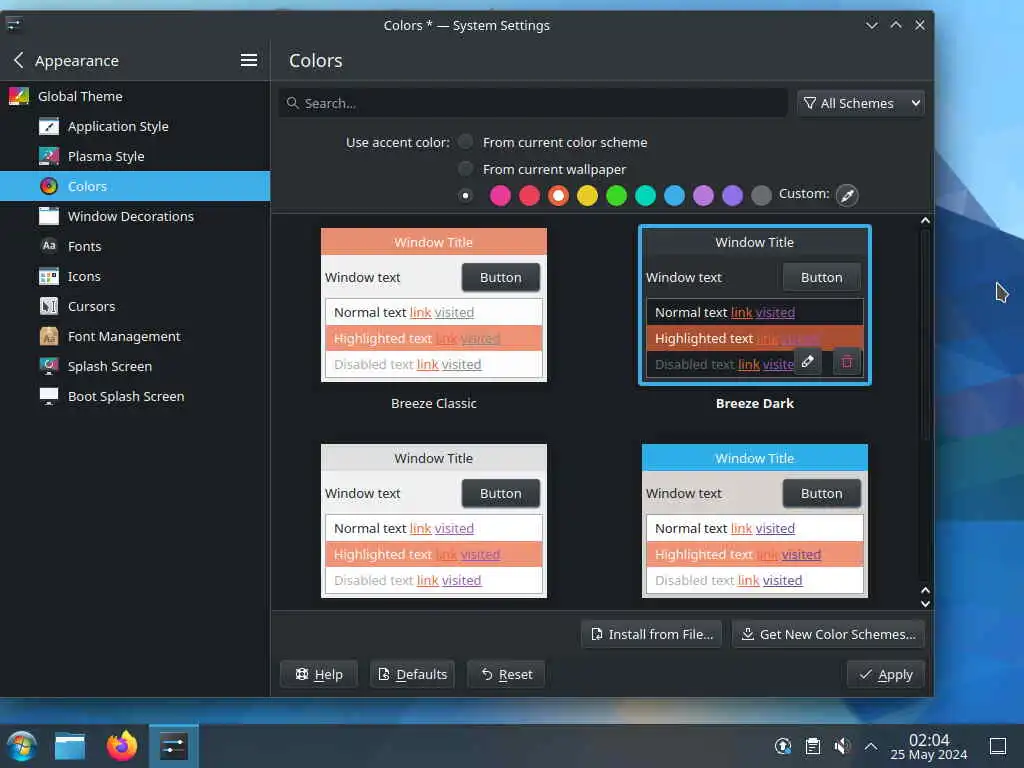Choose the blue accent color swatch
This screenshot has width=1024, height=768.
(x=675, y=195)
